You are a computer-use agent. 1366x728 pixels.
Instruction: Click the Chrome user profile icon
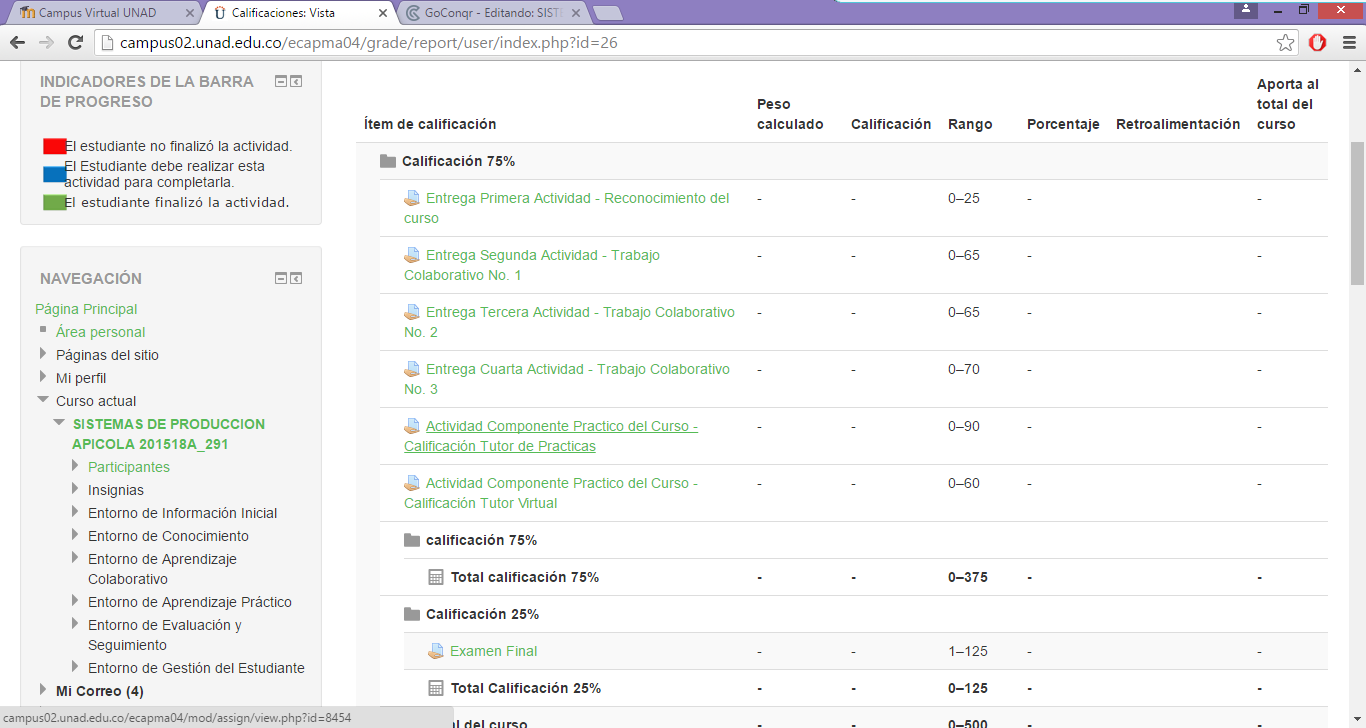coord(1245,10)
